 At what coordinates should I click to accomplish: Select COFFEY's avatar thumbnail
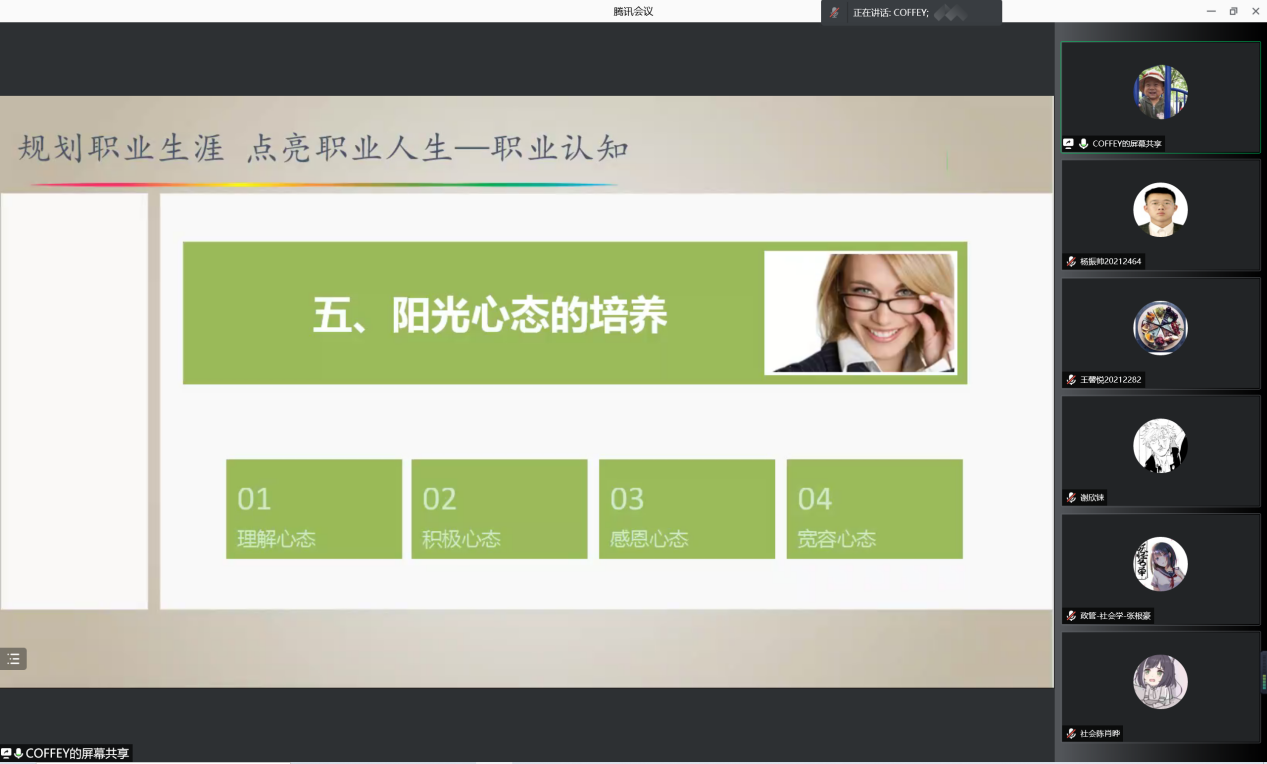(1160, 92)
